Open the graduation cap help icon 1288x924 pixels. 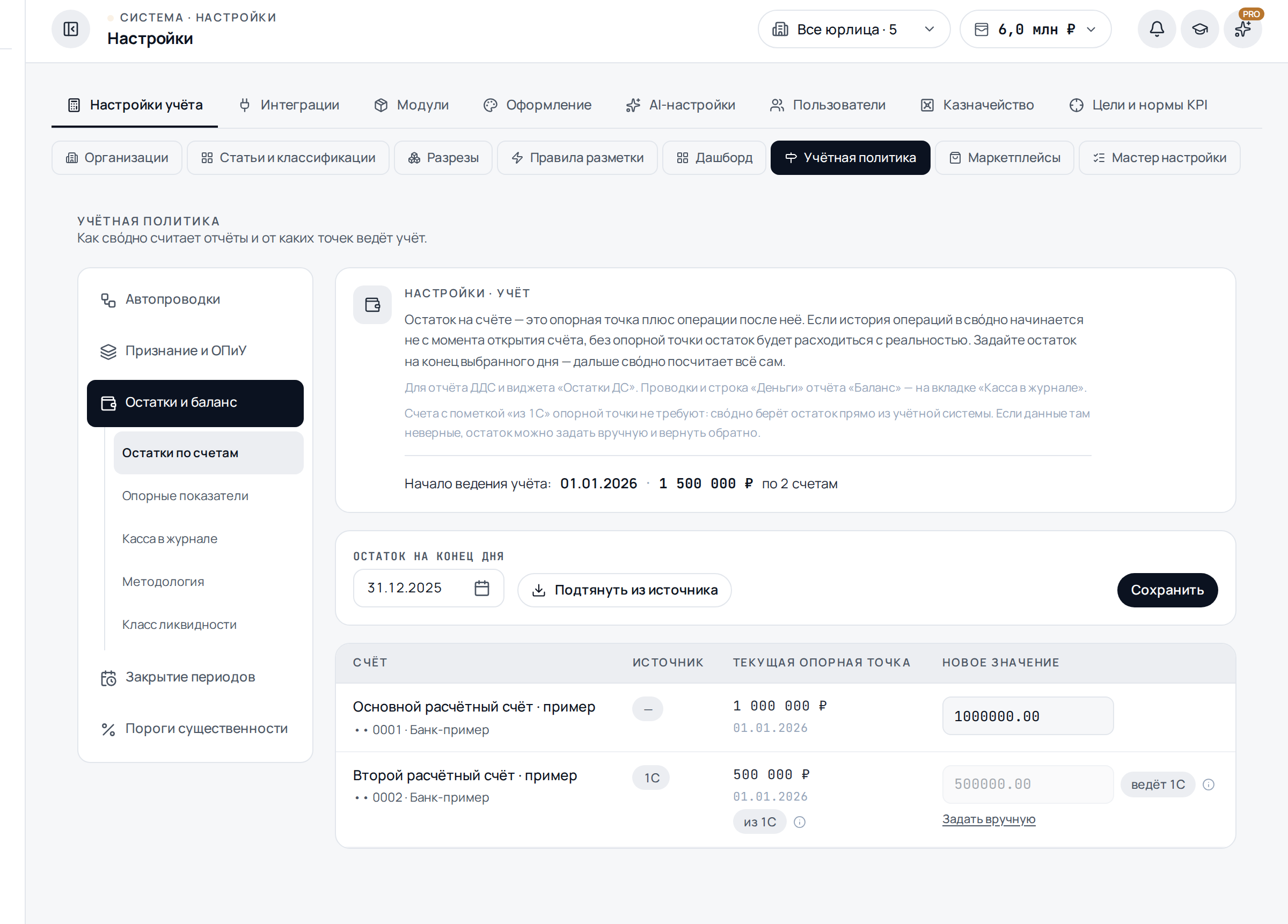tap(1199, 29)
